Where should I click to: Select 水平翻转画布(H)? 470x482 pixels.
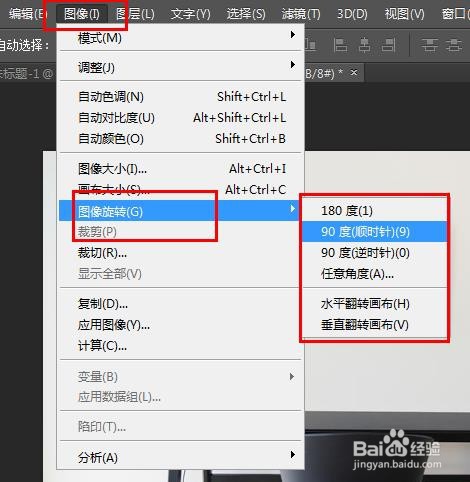(375, 304)
